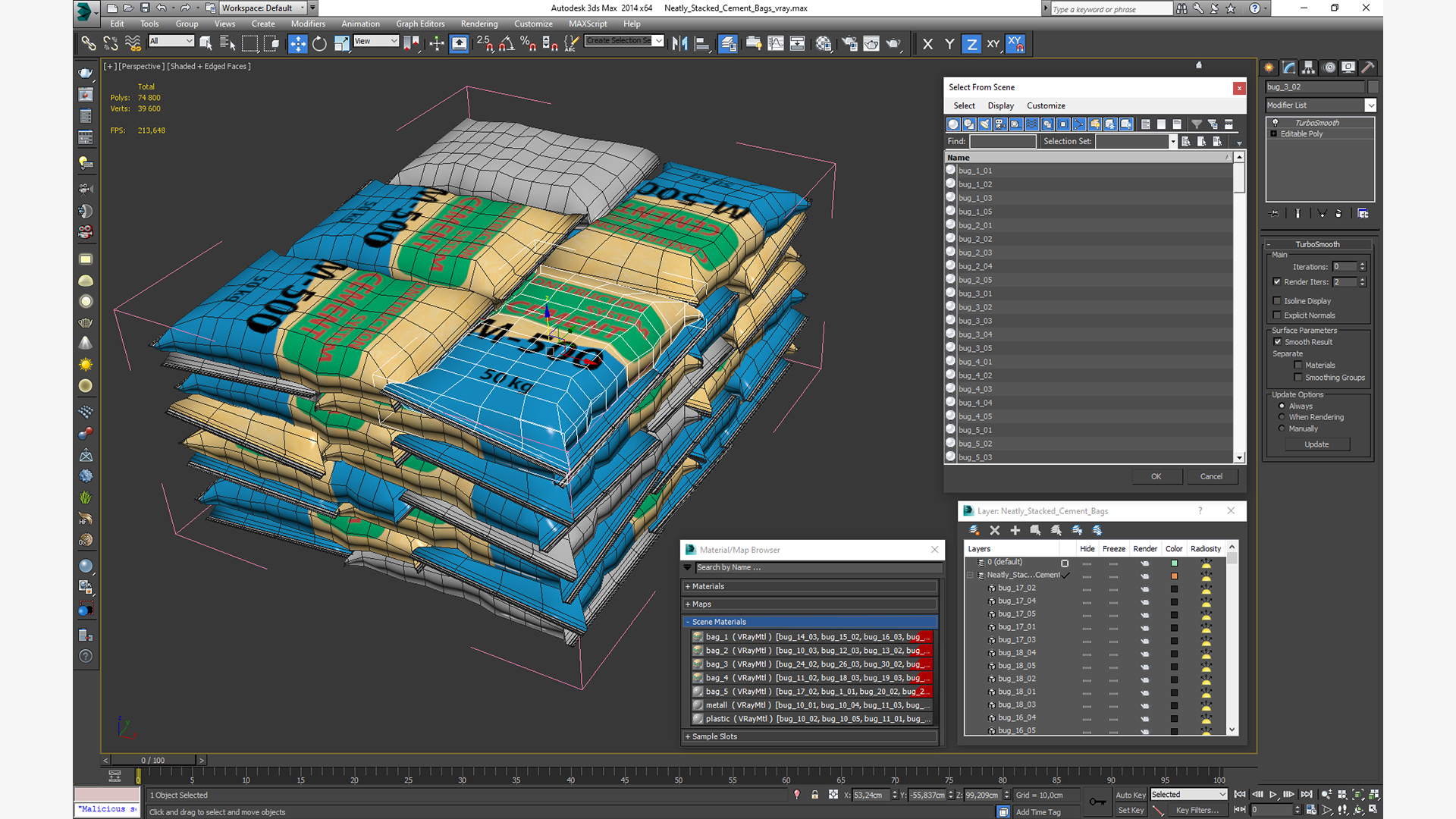This screenshot has width=1456, height=819.
Task: Open the Angle Snap toggle
Action: tap(506, 44)
